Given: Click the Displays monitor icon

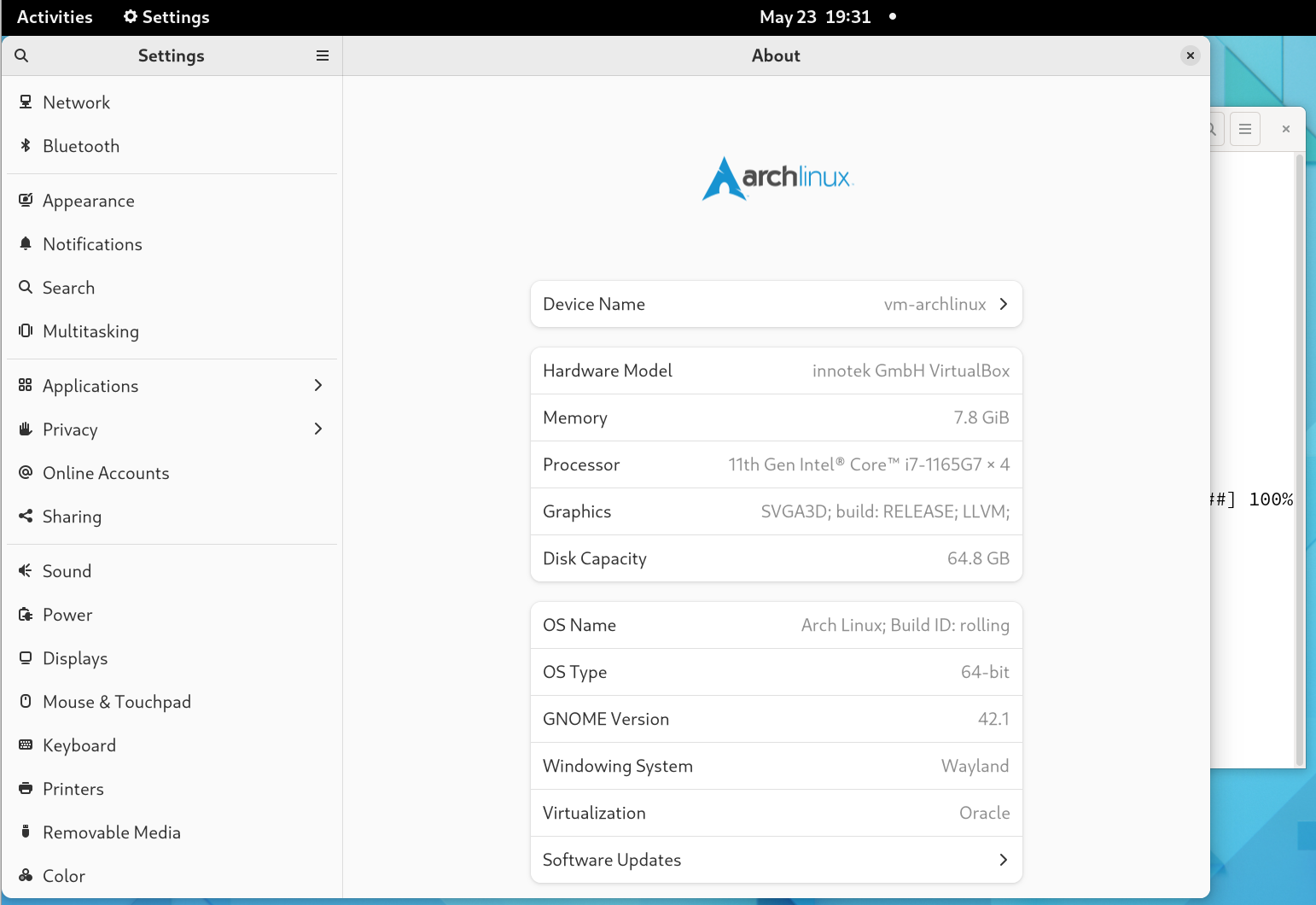Looking at the screenshot, I should point(25,657).
